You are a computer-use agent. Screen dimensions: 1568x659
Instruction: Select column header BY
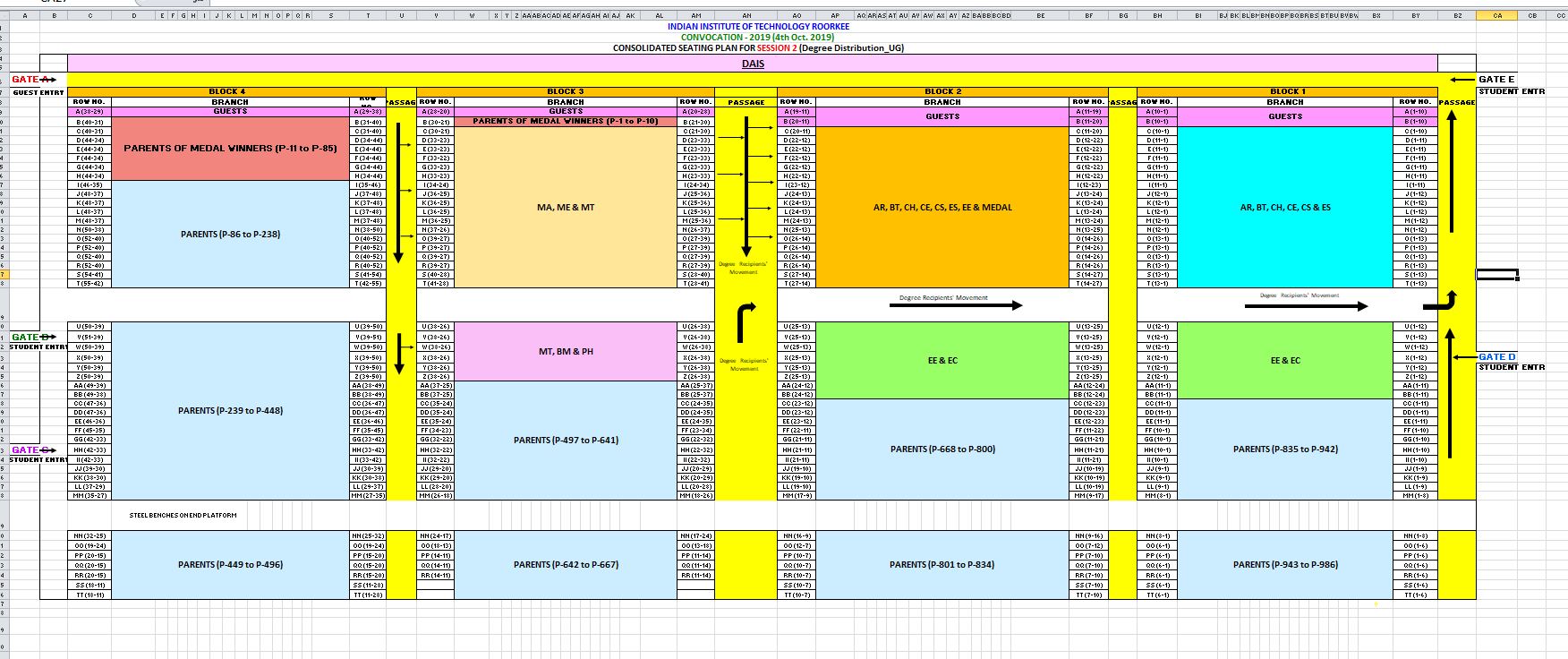[x=1415, y=15]
